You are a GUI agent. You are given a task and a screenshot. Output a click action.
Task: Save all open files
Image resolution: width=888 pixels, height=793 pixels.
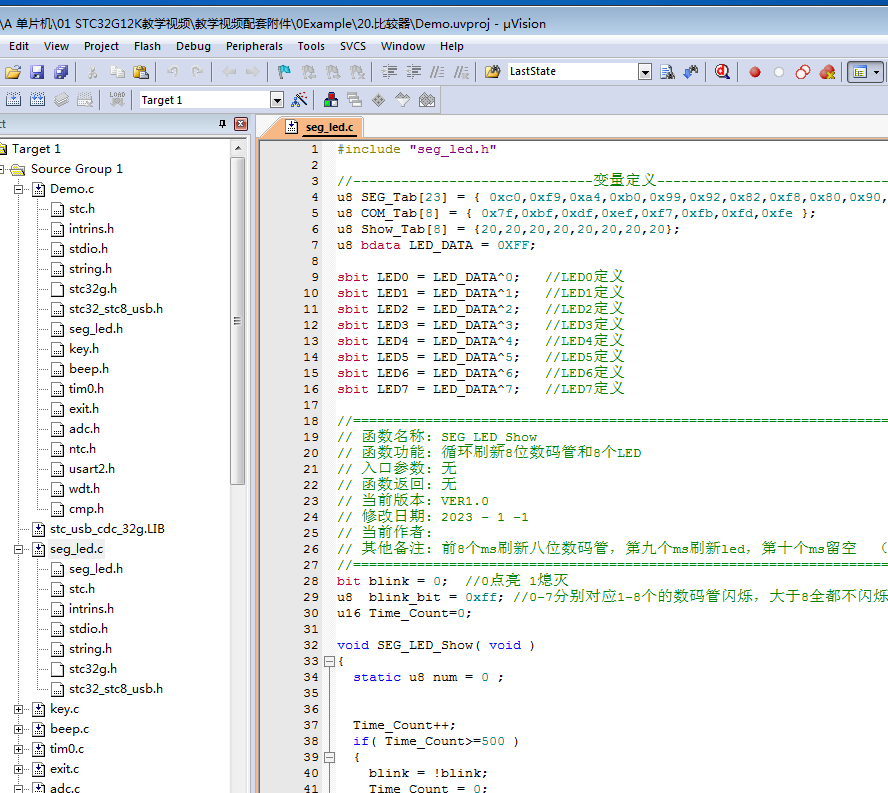point(61,72)
